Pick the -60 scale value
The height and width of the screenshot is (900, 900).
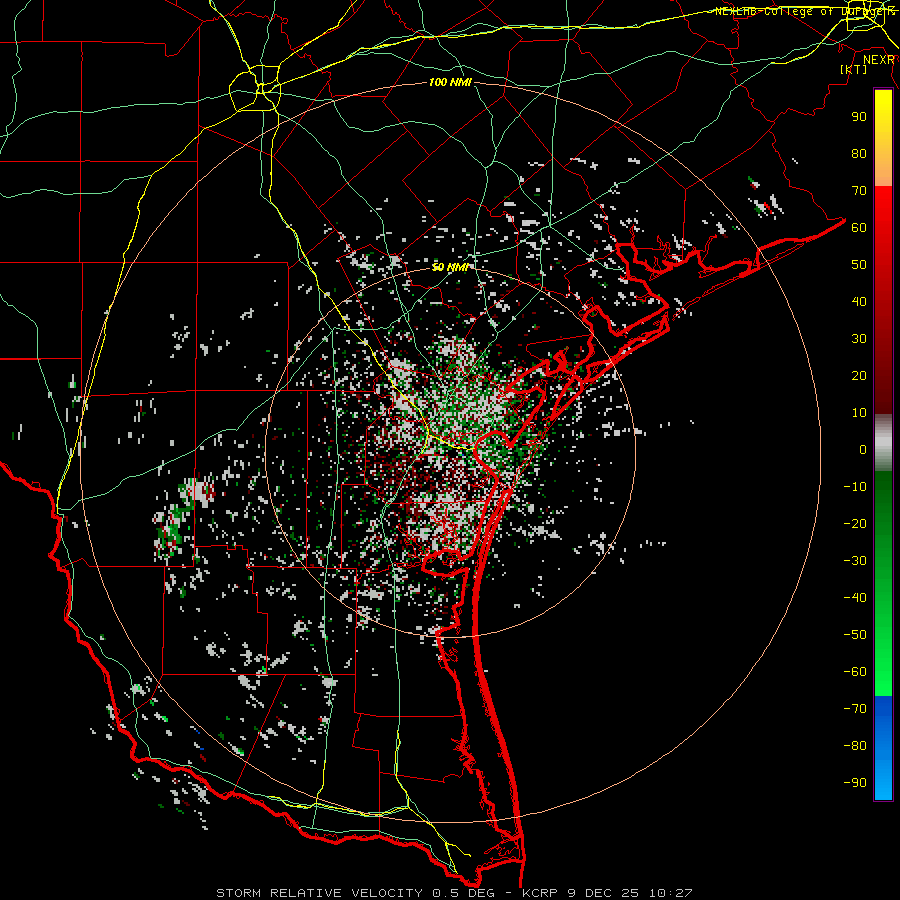[855, 672]
